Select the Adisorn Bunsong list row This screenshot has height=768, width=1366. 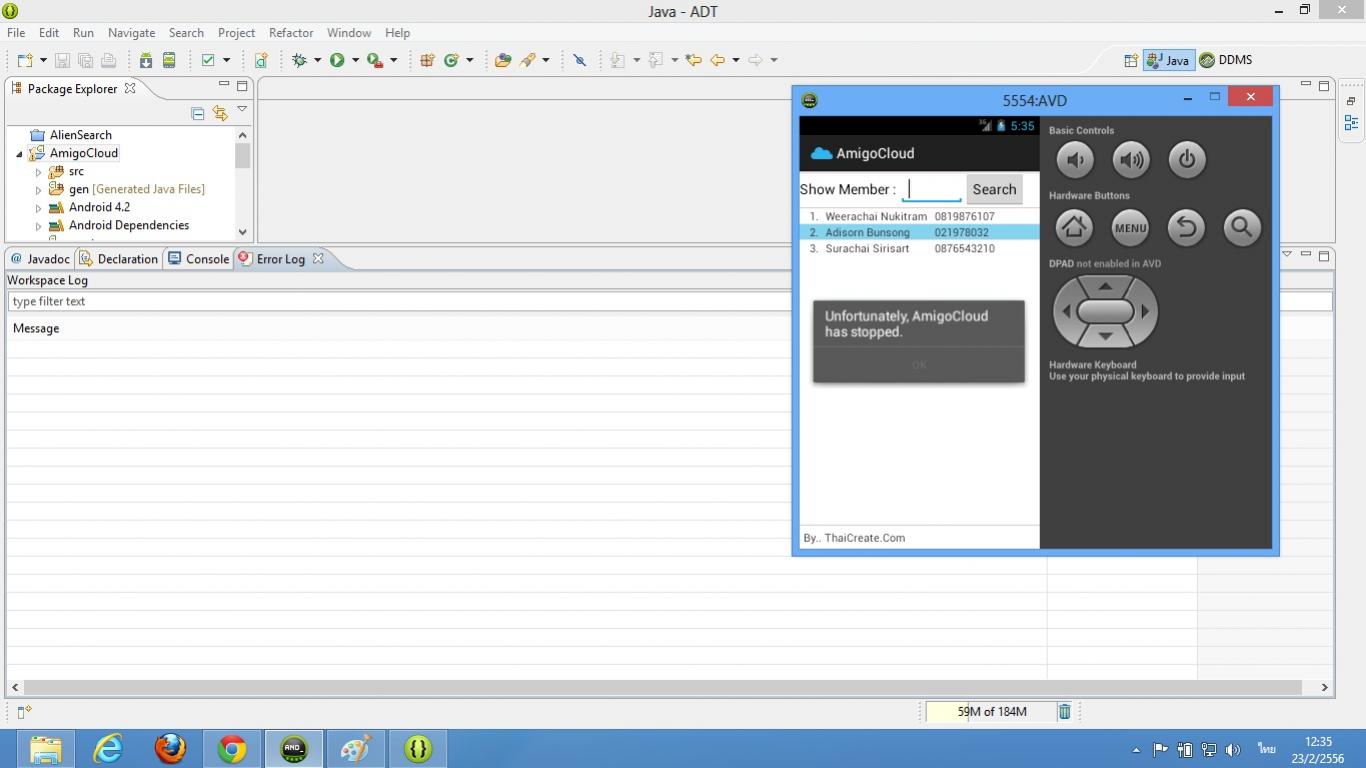coord(919,232)
